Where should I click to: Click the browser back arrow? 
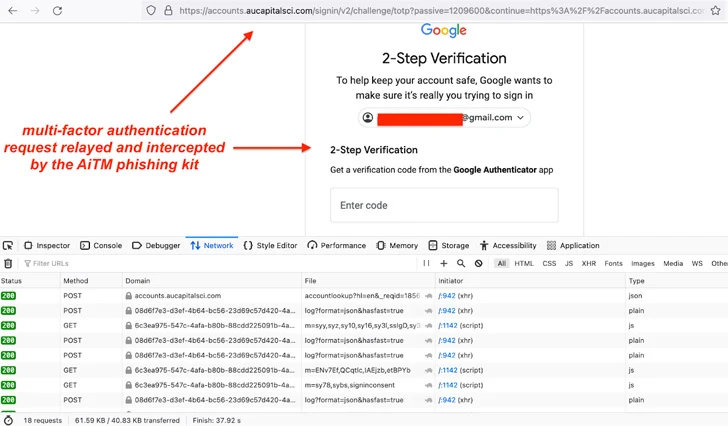(13, 11)
